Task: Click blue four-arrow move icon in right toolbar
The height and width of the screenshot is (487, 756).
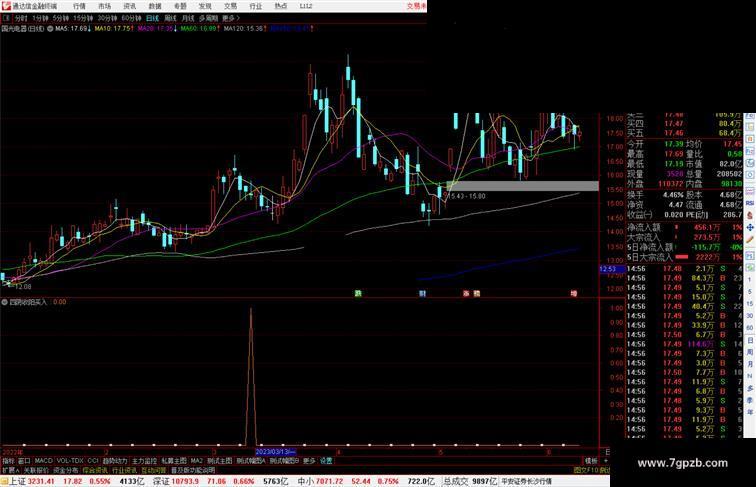Action: click(750, 227)
